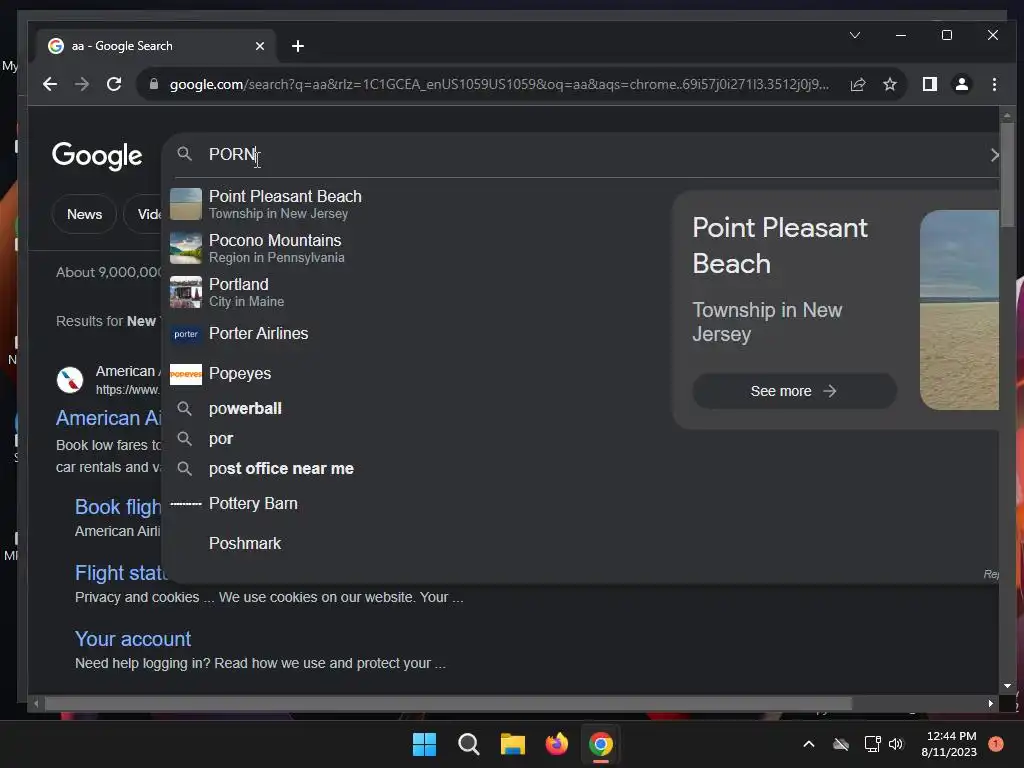Open the beach photo in the info card

(959, 310)
